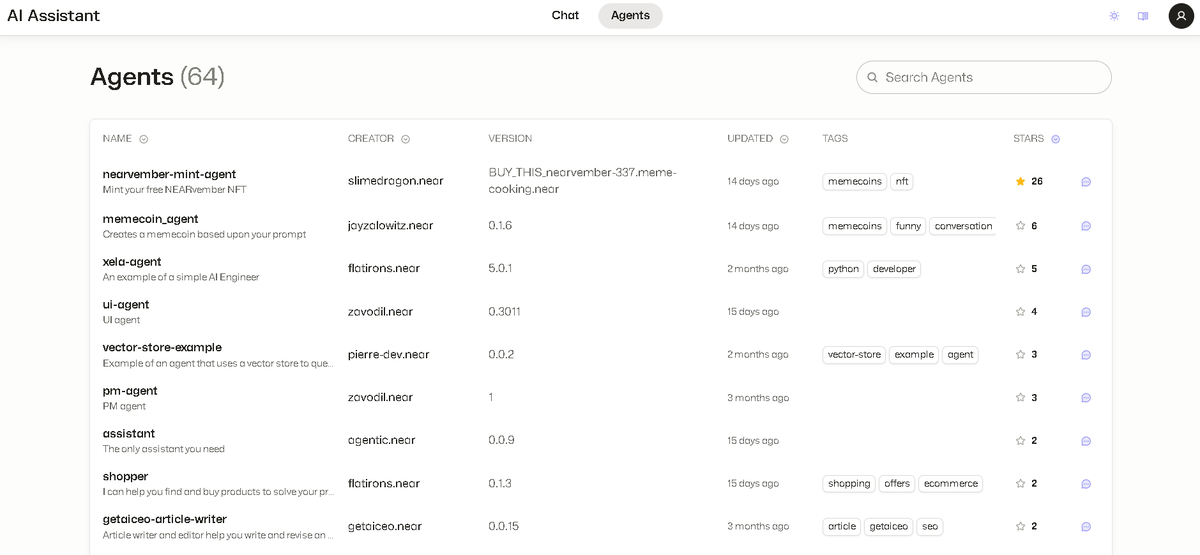The width and height of the screenshot is (1200, 555).
Task: Star the shopper agent
Action: point(1020,484)
